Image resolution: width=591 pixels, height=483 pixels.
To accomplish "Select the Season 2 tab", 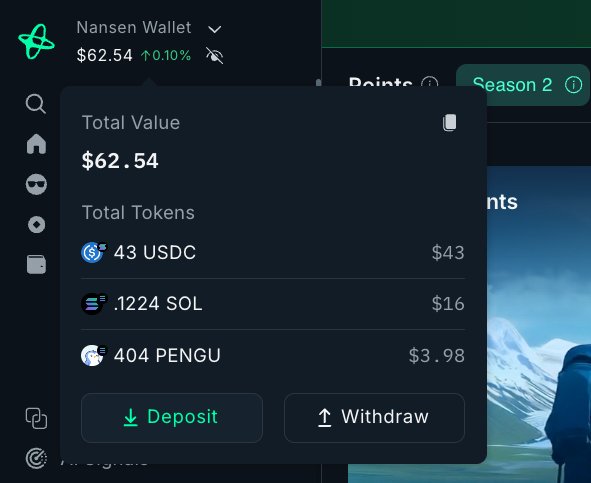I will (522, 84).
